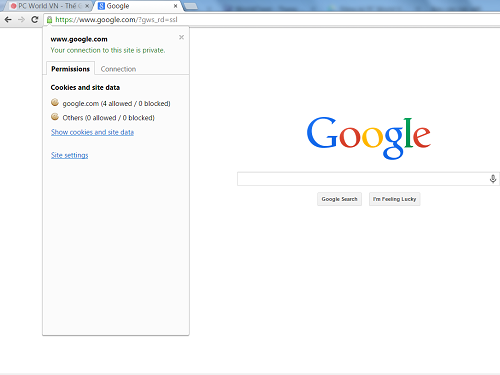Viewport: 500px width, 375px height.
Task: Click the I'm Feeling Lucky button
Action: coord(394,199)
